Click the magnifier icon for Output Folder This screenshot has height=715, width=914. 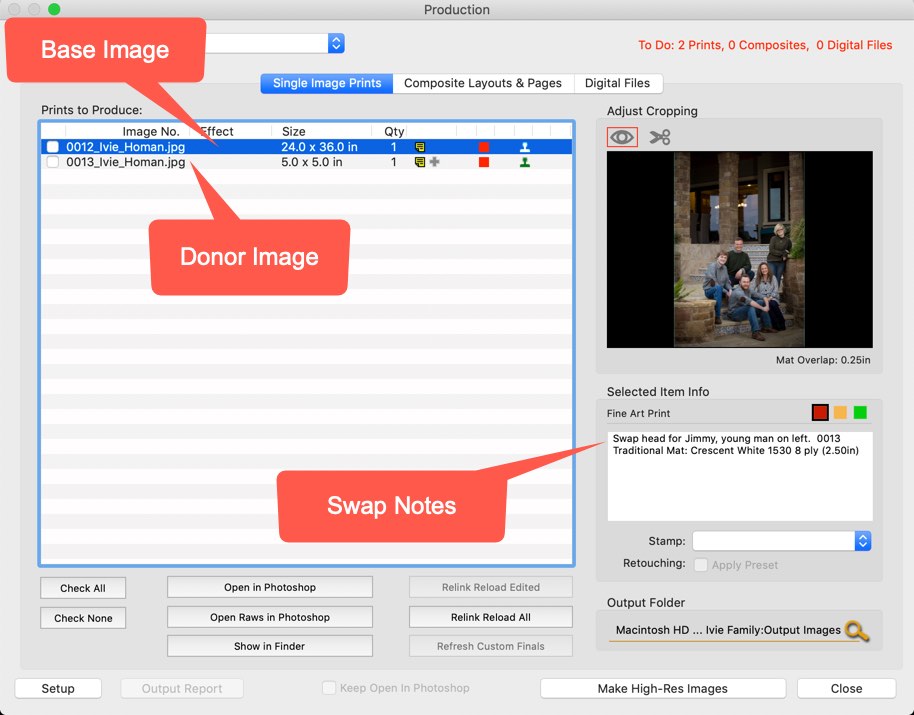coord(856,630)
